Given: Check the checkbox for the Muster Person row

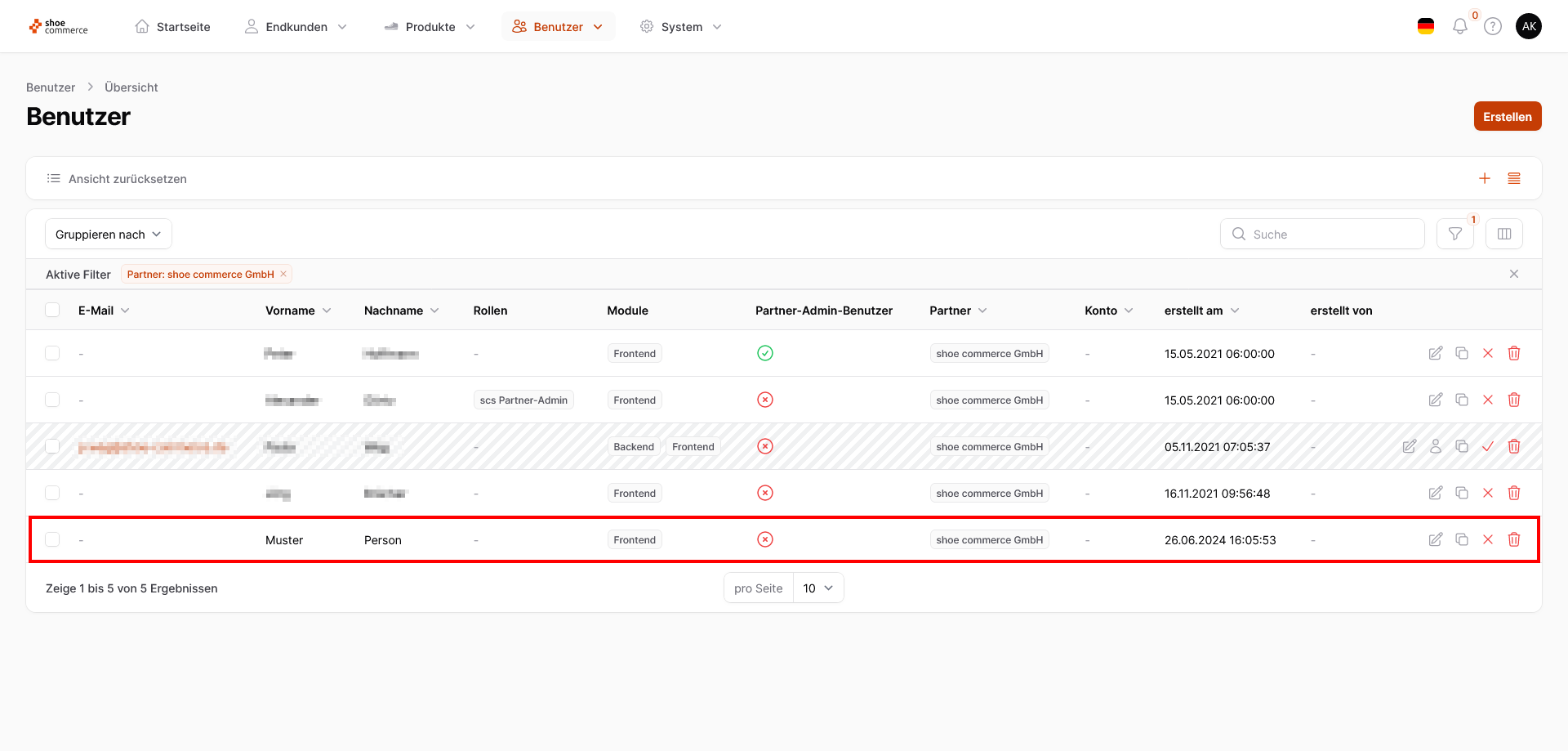Looking at the screenshot, I should 52,539.
